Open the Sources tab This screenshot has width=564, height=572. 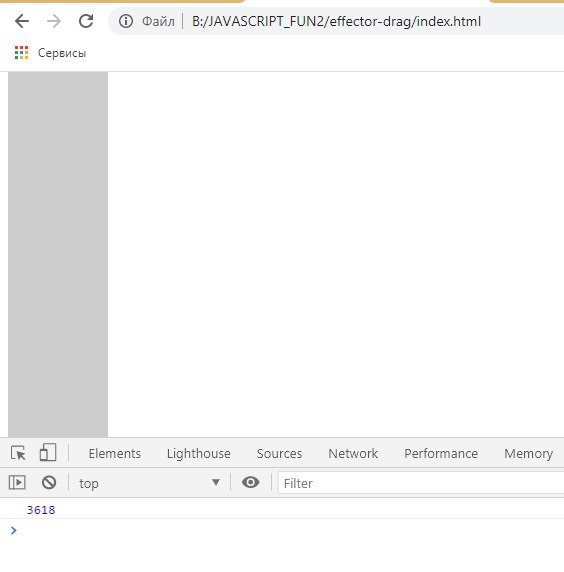point(279,453)
